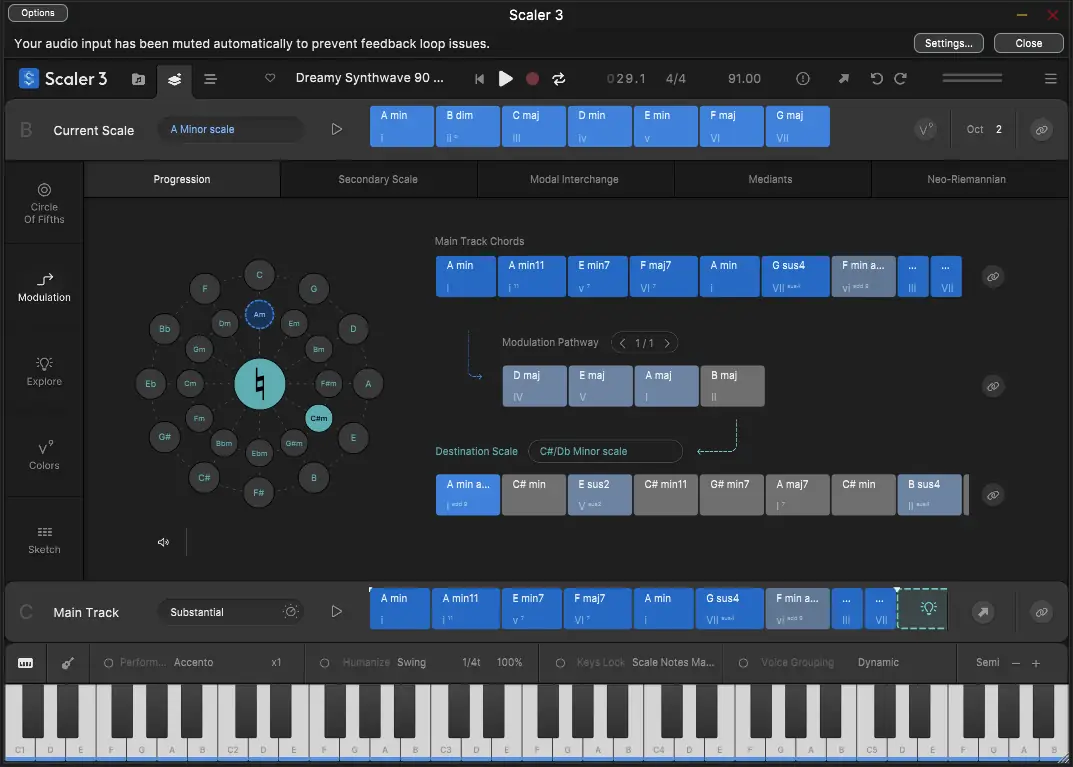Viewport: 1073px width, 767px height.
Task: Enable the Perform toggle
Action: click(x=108, y=663)
